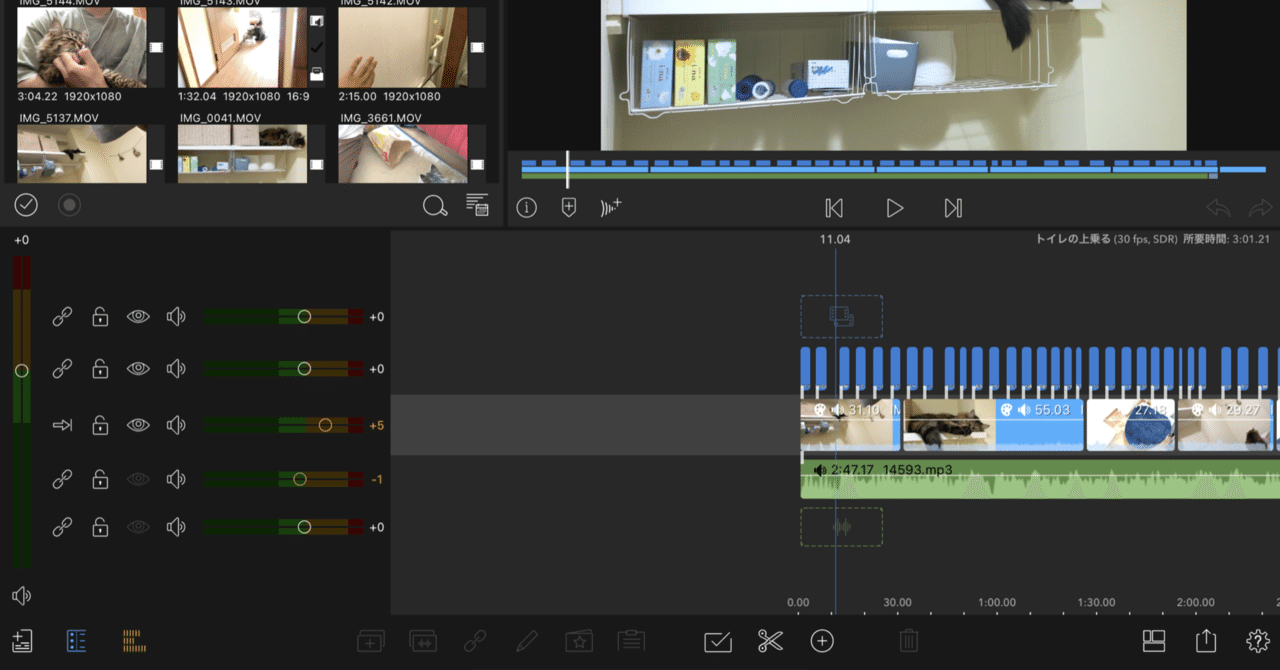
Task: Toggle link on the -1 track
Action: (x=62, y=479)
